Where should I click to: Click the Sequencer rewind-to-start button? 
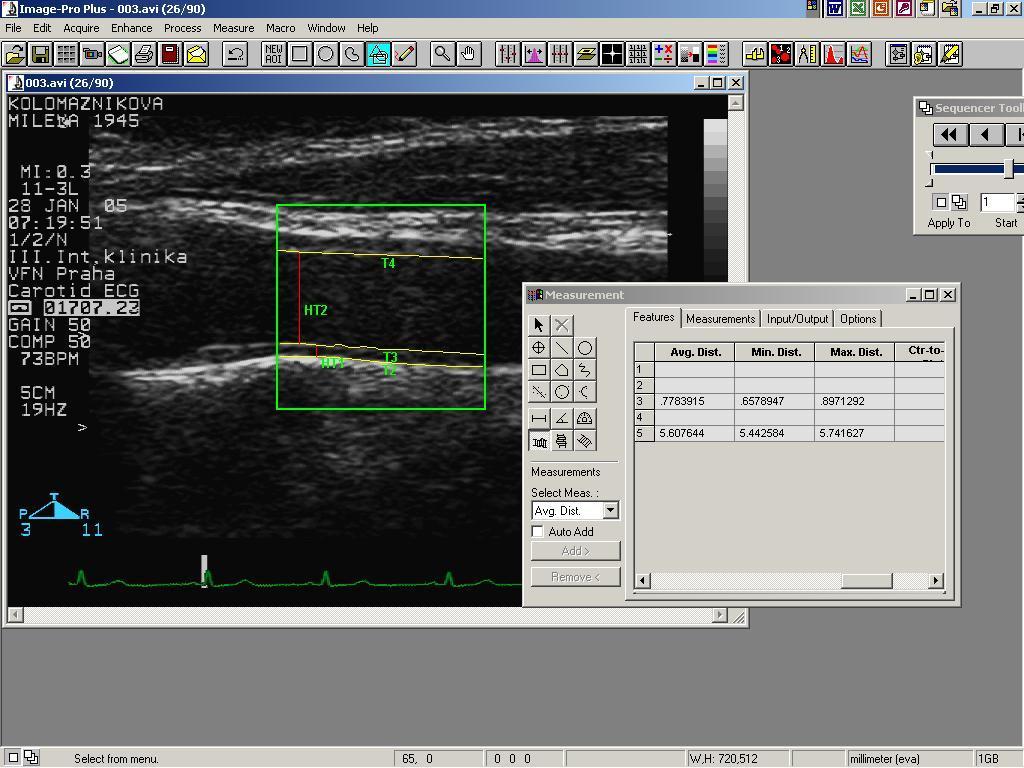tap(949, 135)
